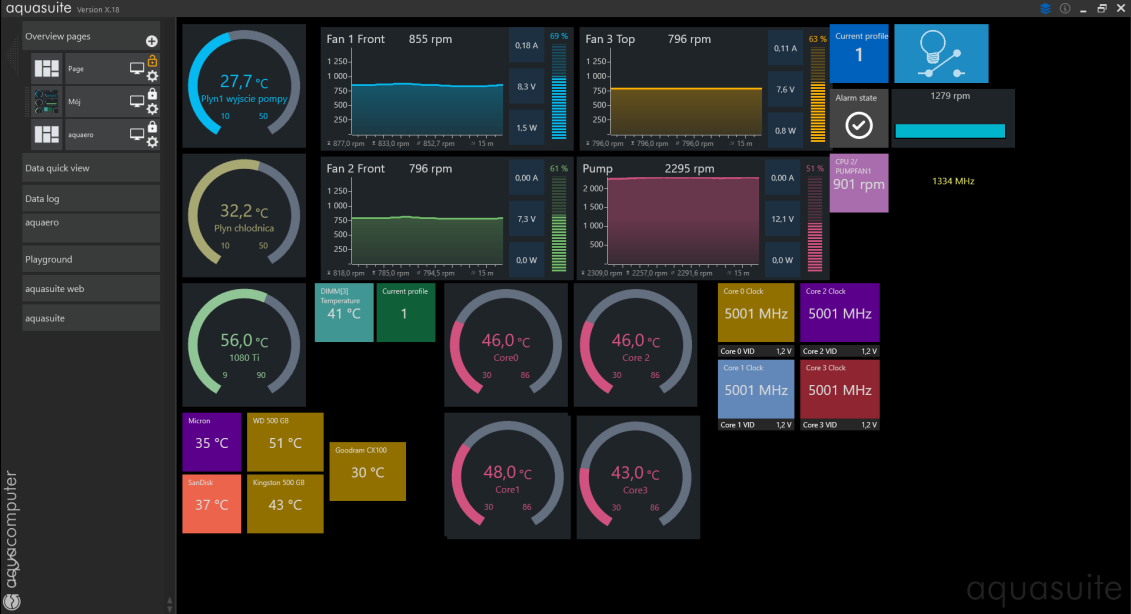
Task: Click the Pump 2295 rpm chart
Action: (683, 219)
